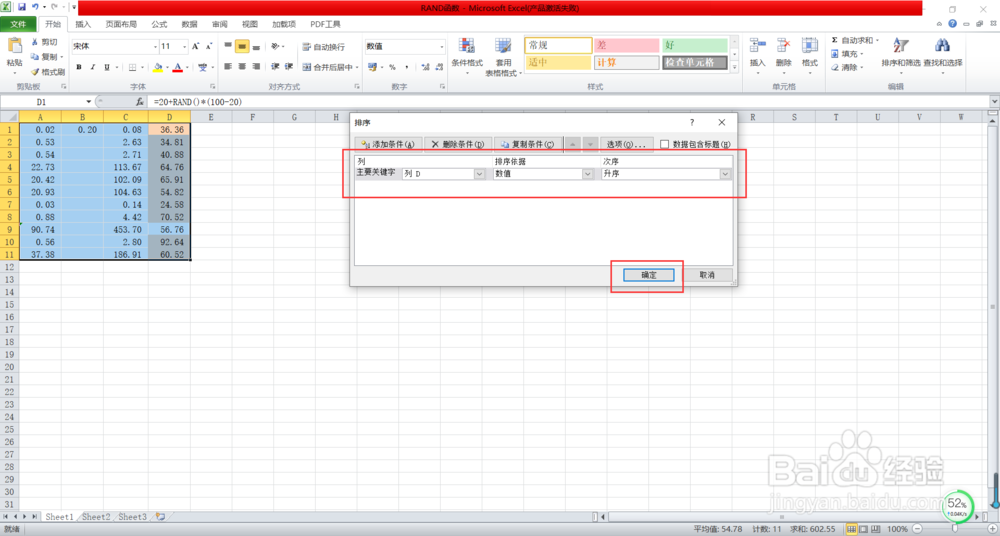Click the help question mark in ribbon
Image resolution: width=1000 pixels, height=536 pixels.
(953, 24)
